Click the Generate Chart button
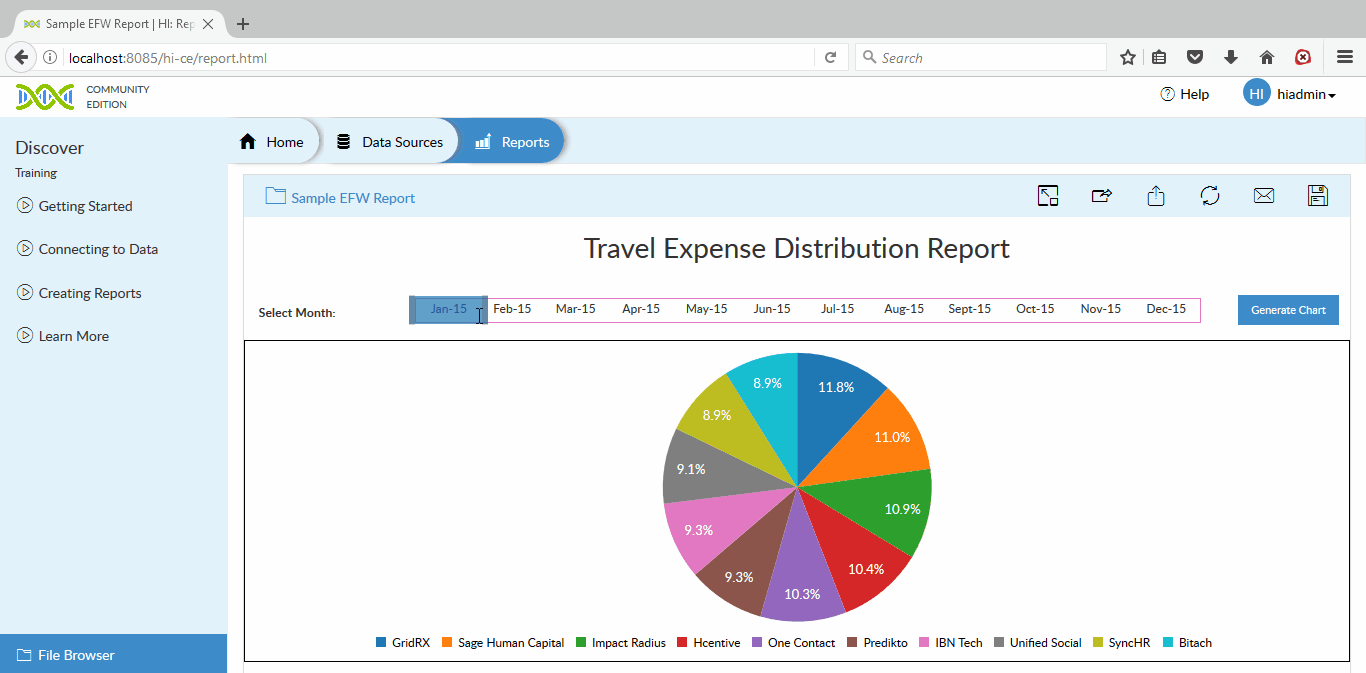The image size is (1366, 673). pos(1288,309)
